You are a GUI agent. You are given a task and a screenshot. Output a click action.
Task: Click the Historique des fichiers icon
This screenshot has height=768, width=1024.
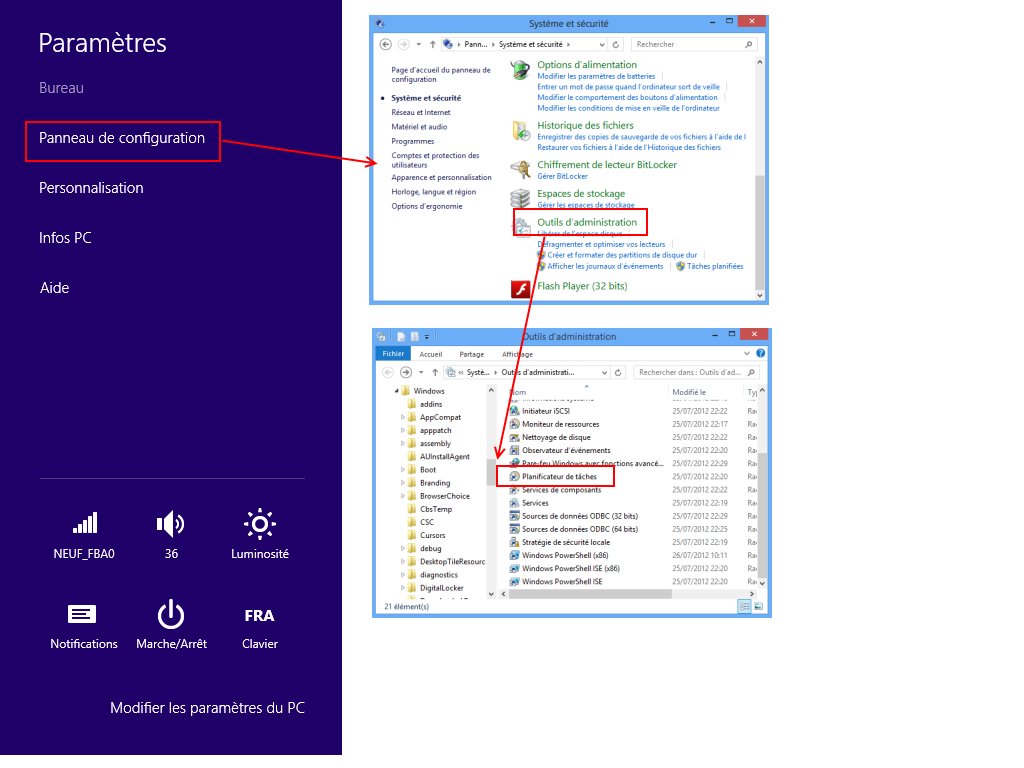tap(520, 131)
